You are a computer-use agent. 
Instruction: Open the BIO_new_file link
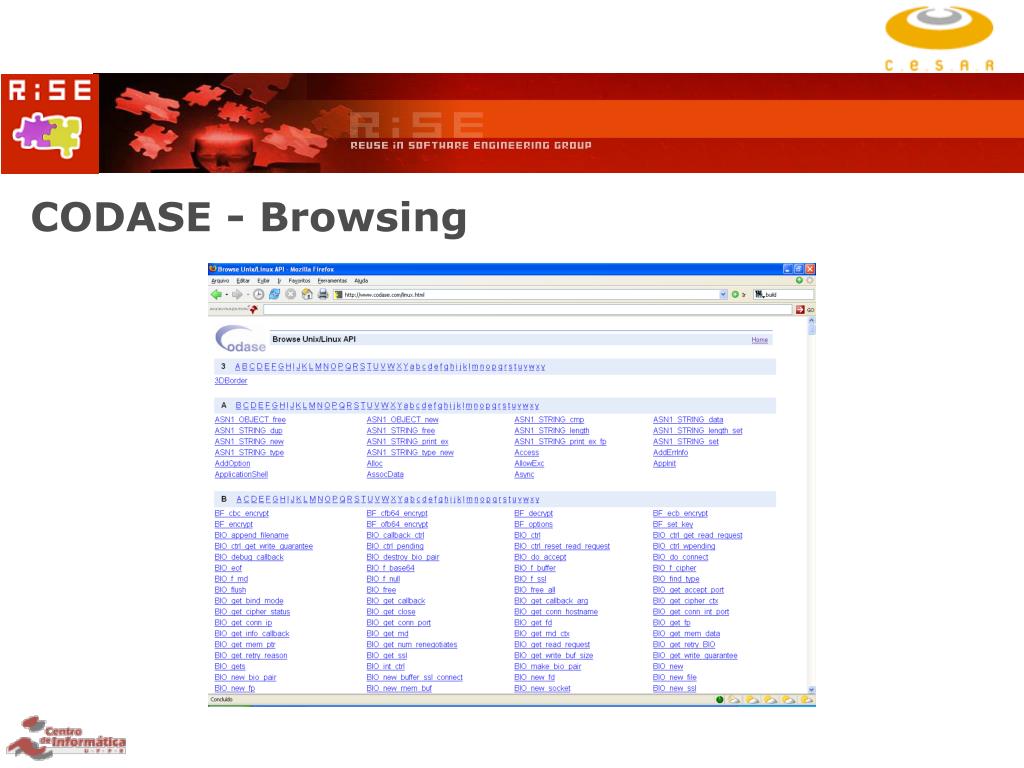pyautogui.click(x=675, y=678)
